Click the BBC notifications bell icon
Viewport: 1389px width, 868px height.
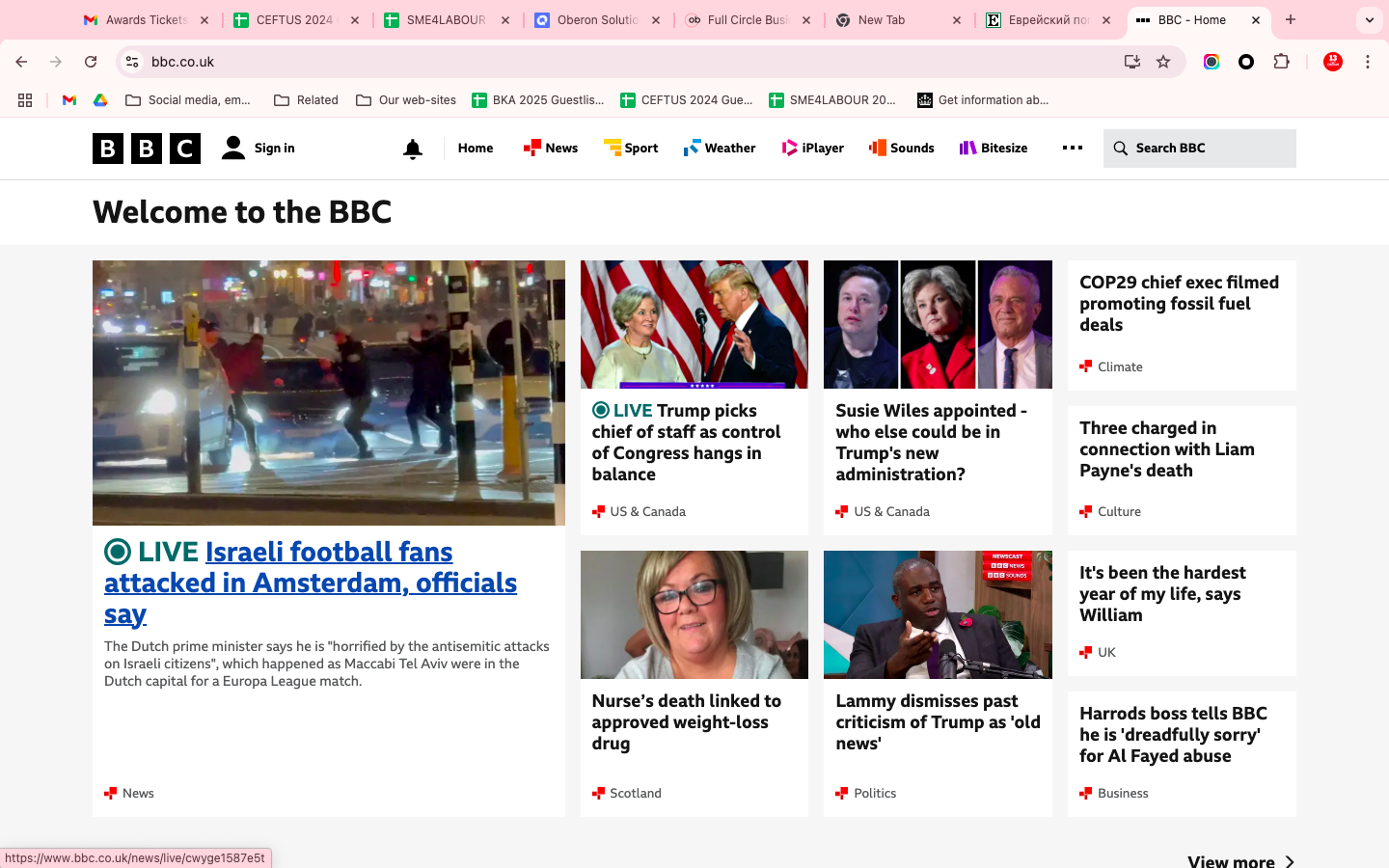[x=413, y=149]
